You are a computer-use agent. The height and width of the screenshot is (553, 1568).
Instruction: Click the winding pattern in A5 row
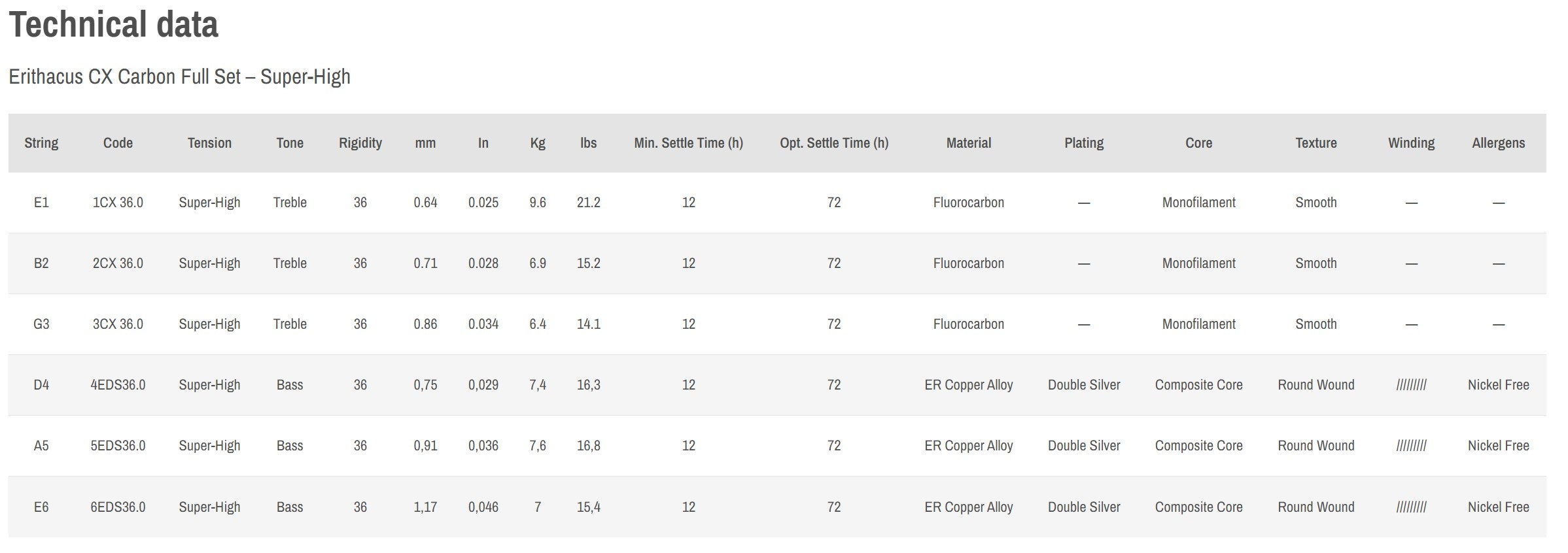pyautogui.click(x=1412, y=446)
